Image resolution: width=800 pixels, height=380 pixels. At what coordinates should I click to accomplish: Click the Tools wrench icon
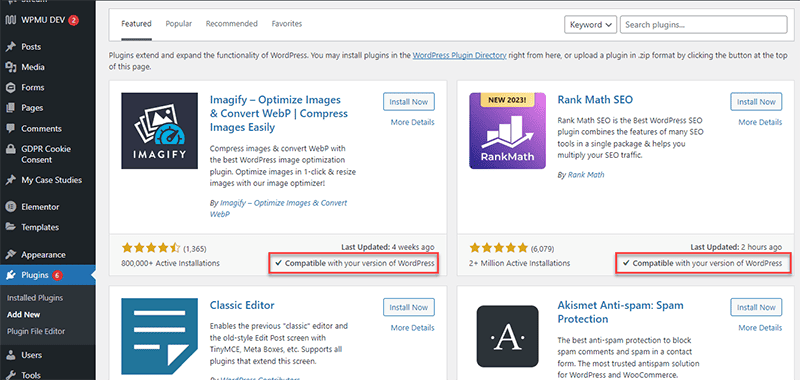(10, 375)
